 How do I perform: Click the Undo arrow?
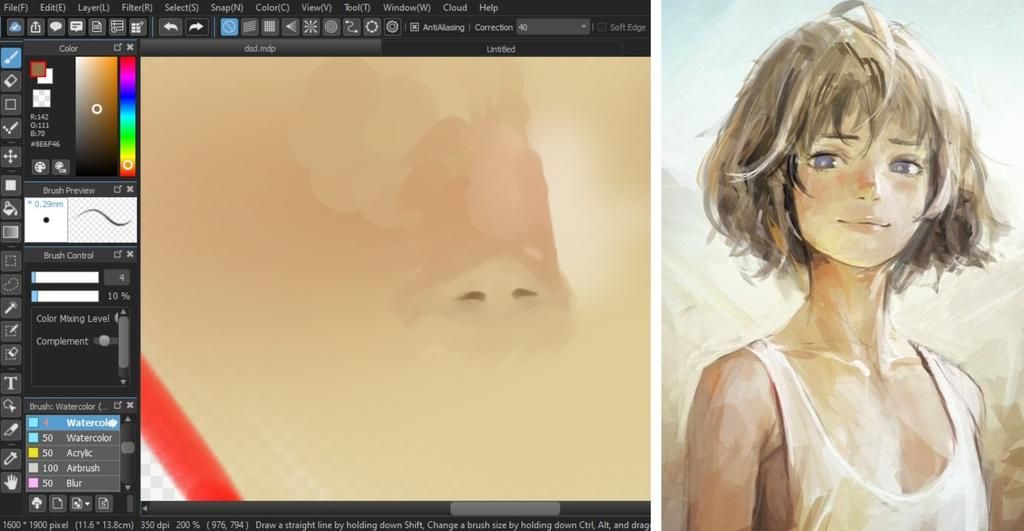click(x=170, y=27)
